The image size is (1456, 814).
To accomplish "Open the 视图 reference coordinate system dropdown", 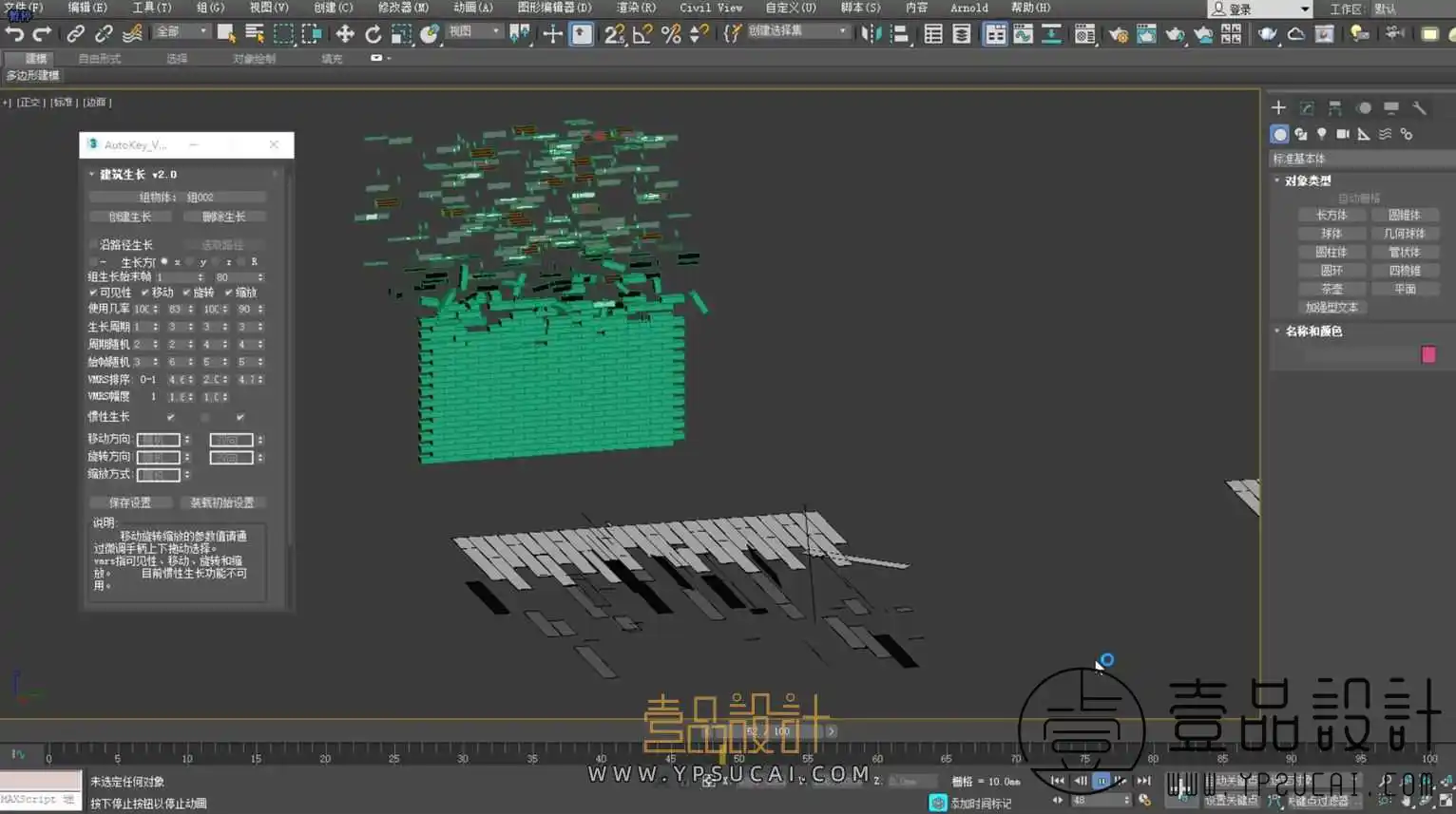I will (x=474, y=31).
